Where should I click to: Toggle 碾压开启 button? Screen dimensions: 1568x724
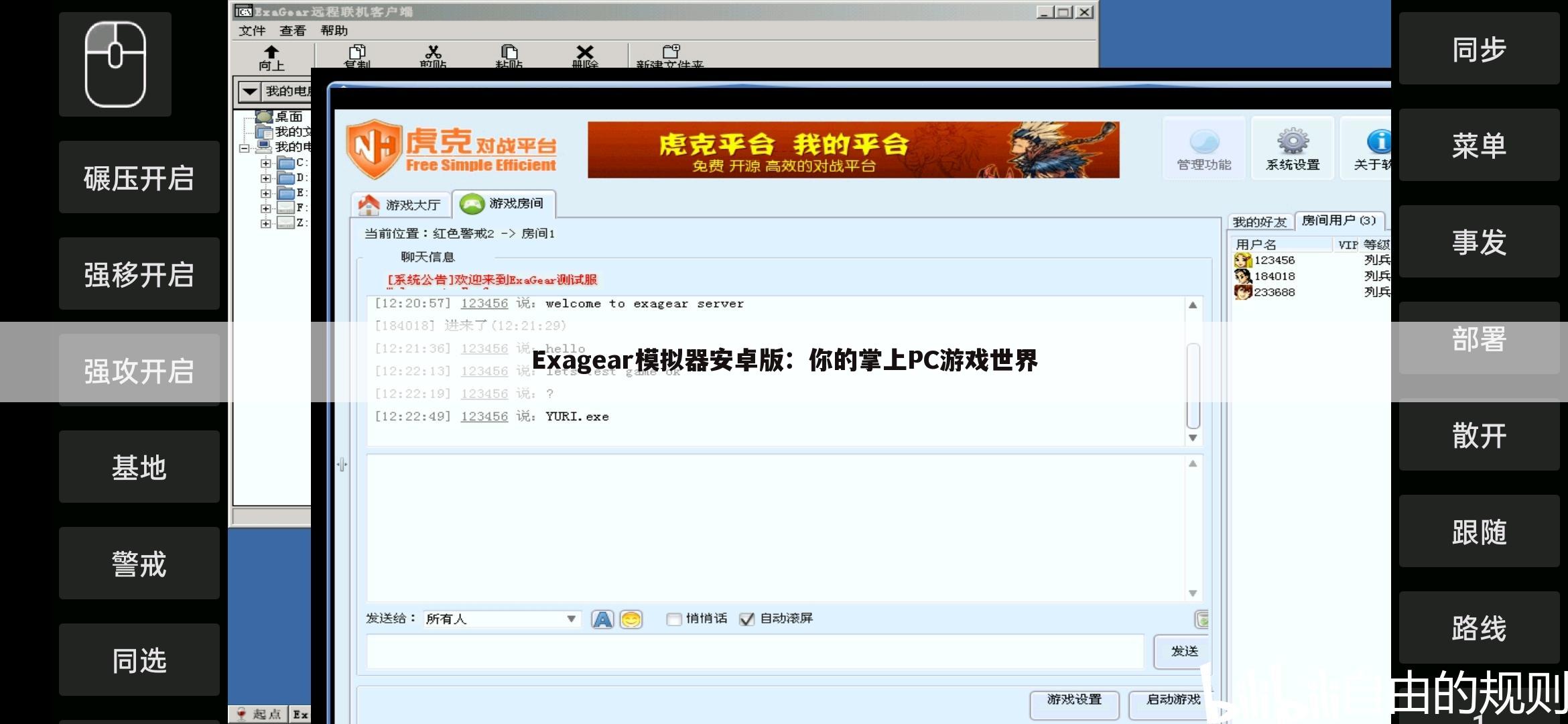pyautogui.click(x=139, y=178)
